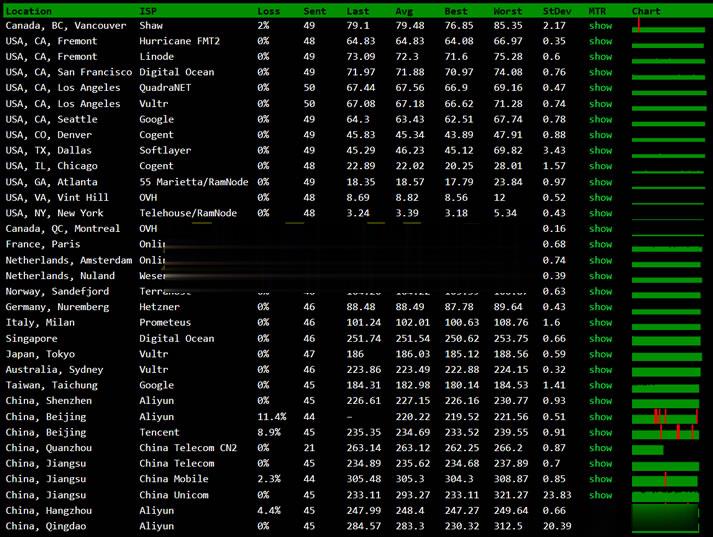Click 'show' for Singapore Digital Ocean row
Image resolution: width=713 pixels, height=537 pixels.
coord(600,339)
